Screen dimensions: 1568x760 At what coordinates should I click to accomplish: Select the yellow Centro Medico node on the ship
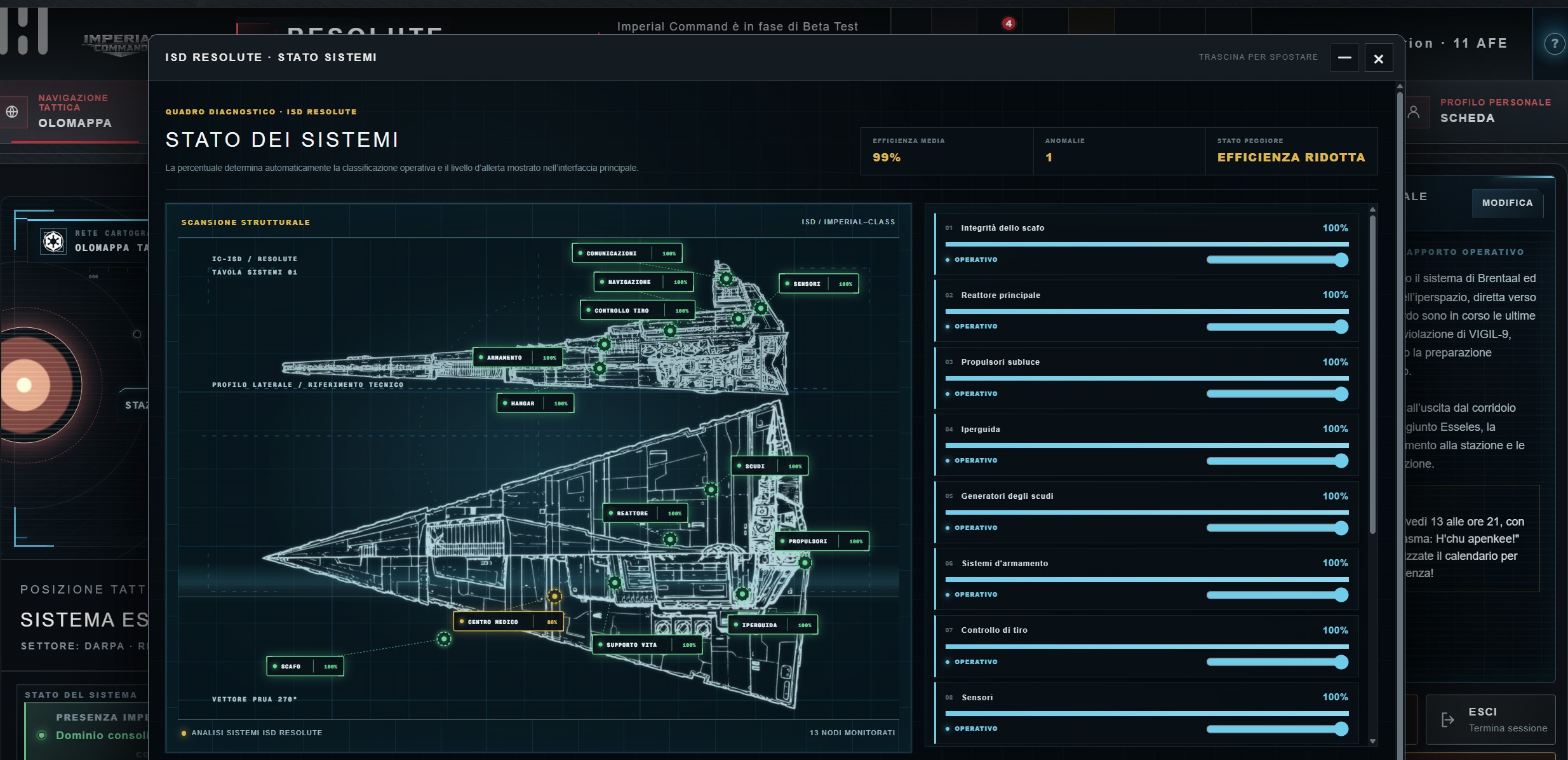coord(554,596)
